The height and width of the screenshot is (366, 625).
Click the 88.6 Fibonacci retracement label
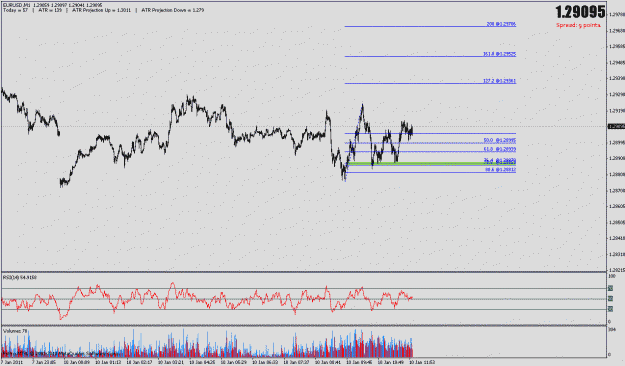[x=500, y=170]
